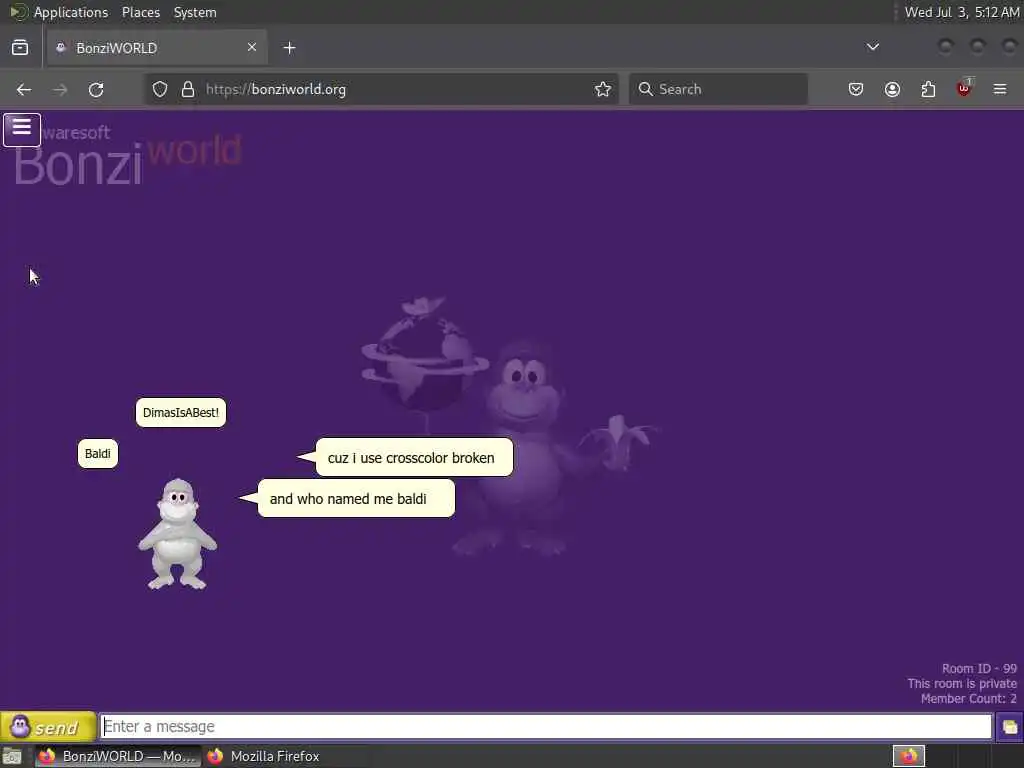This screenshot has width=1024, height=768.
Task: Click the Firefox View icon
Action: coord(20,48)
